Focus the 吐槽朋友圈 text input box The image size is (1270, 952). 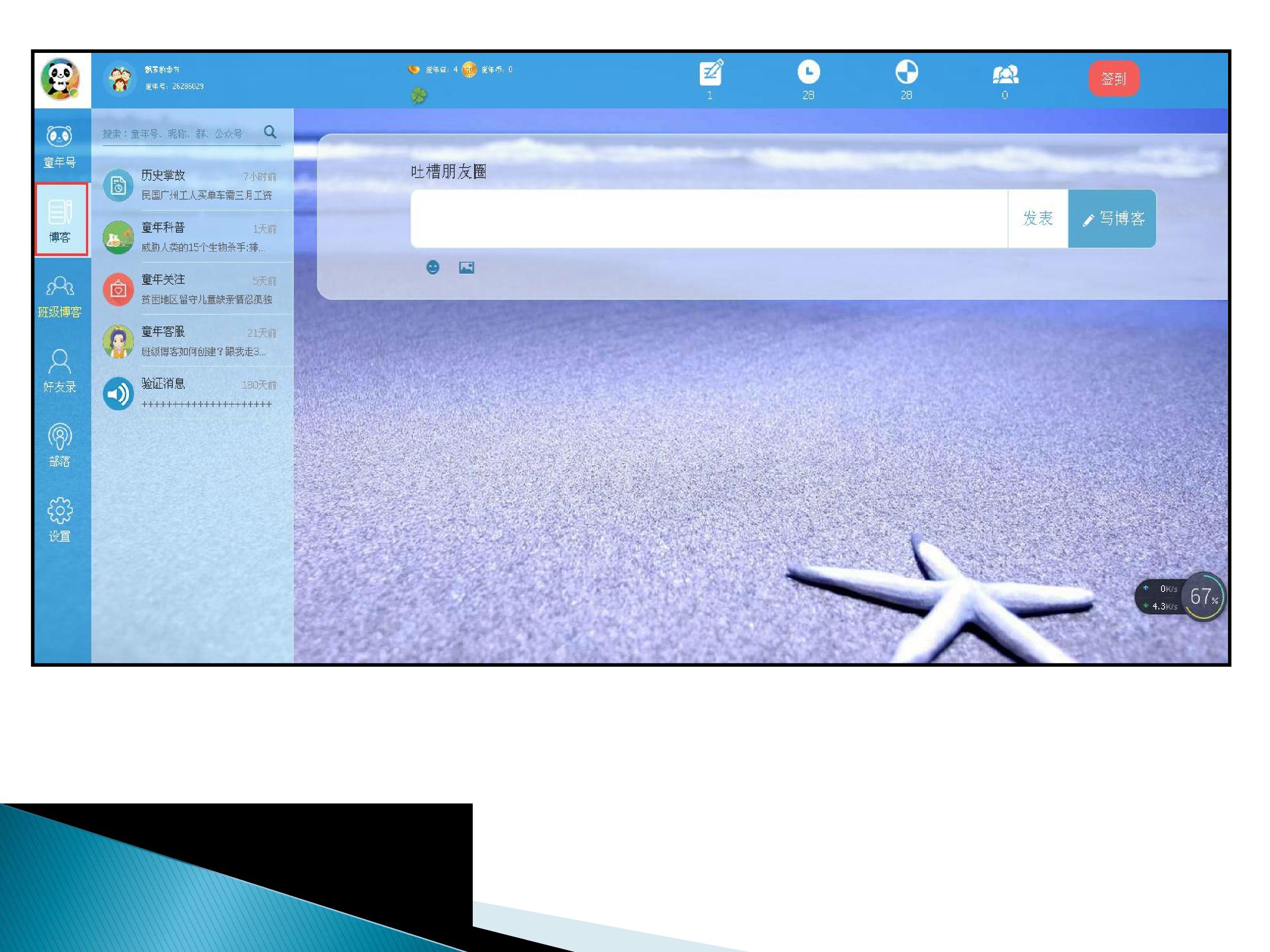coord(709,219)
